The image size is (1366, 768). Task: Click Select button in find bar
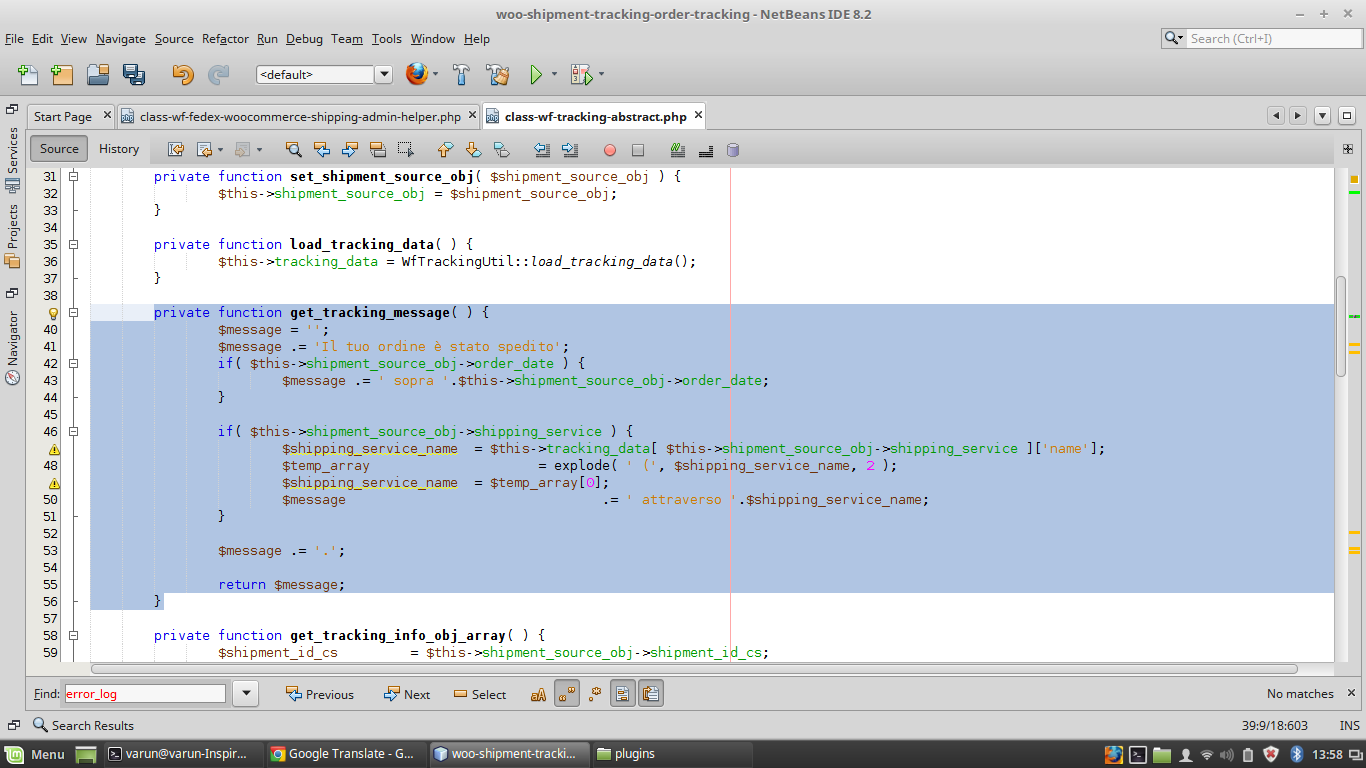click(x=480, y=694)
